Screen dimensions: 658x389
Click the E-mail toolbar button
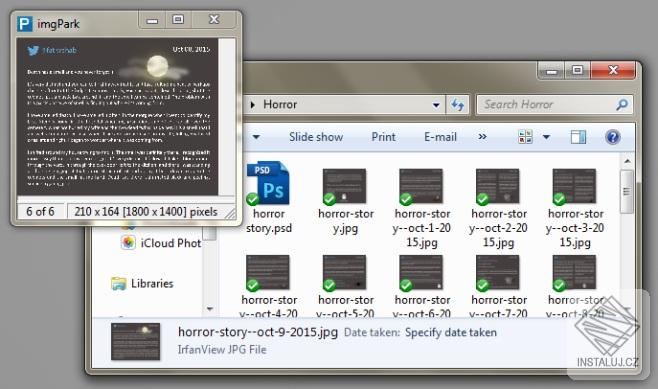[440, 137]
